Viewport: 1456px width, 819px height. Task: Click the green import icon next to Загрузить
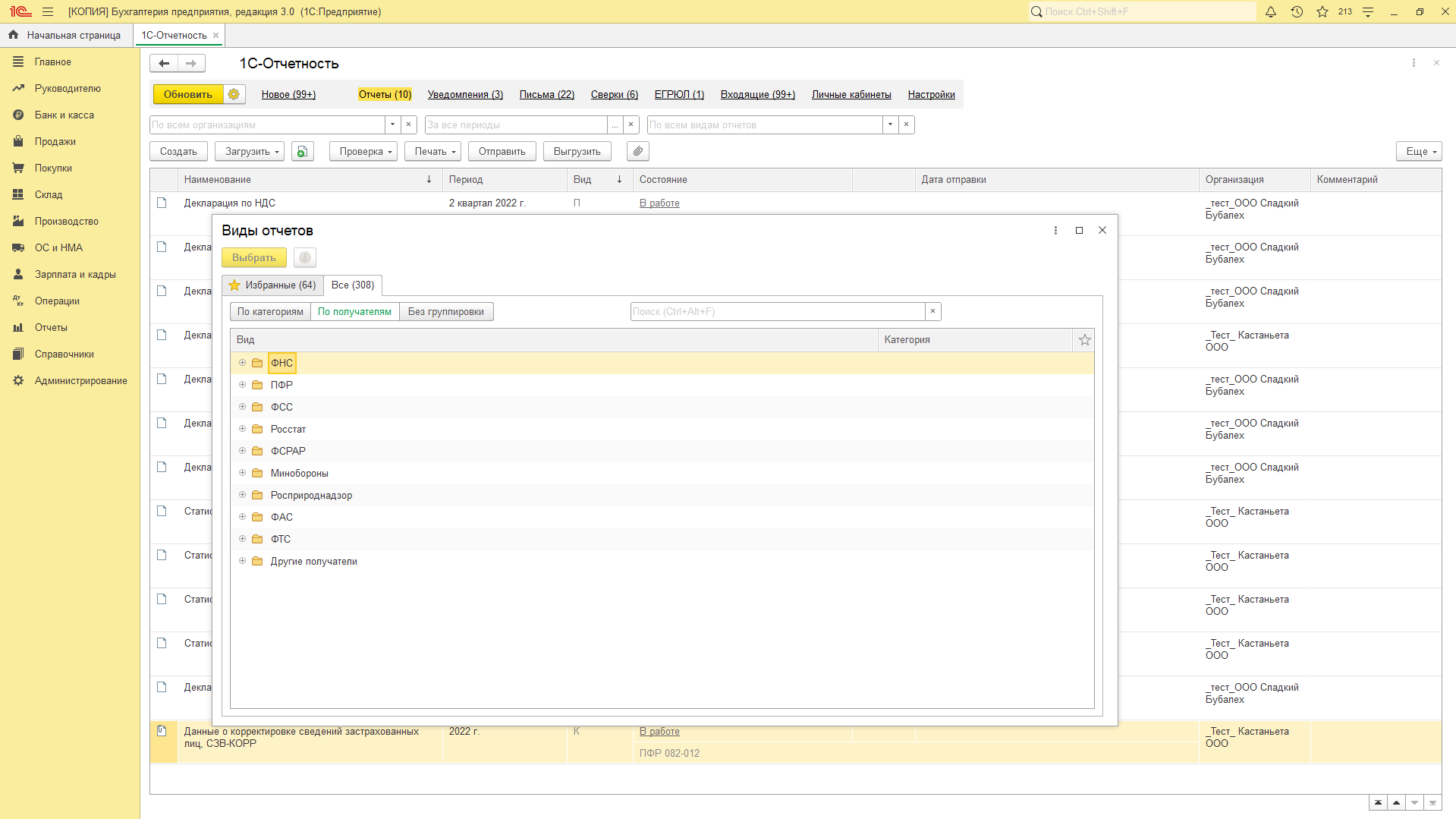pyautogui.click(x=302, y=151)
